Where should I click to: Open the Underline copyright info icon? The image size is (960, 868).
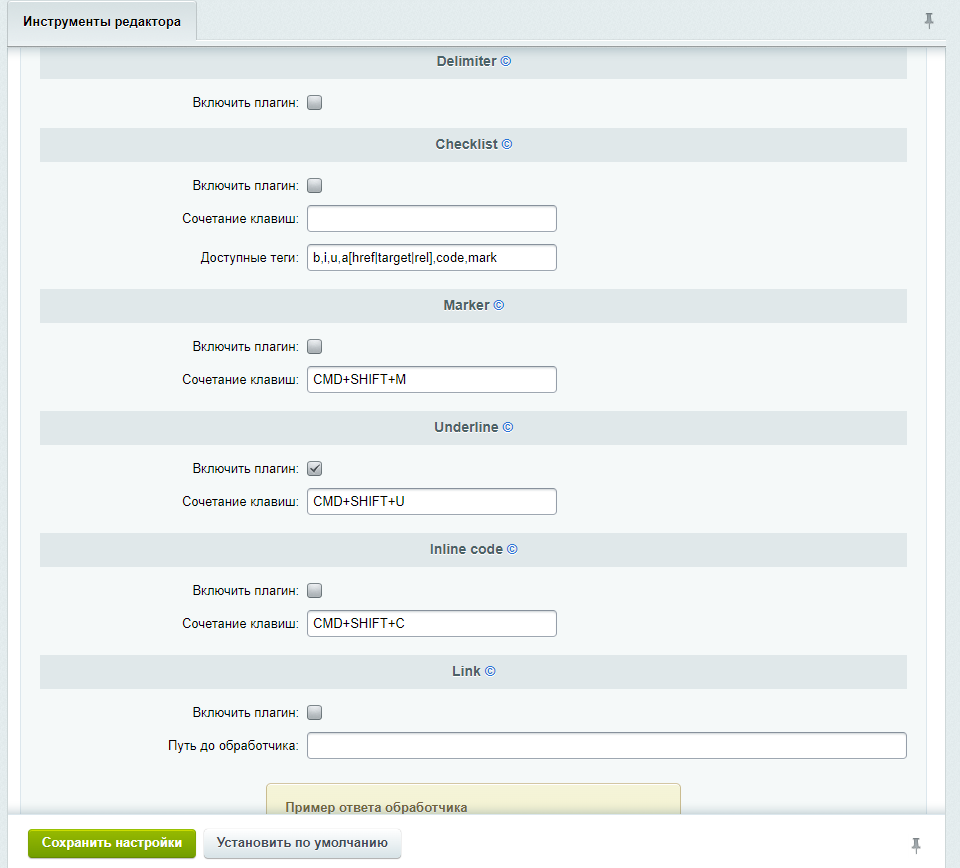tap(508, 427)
